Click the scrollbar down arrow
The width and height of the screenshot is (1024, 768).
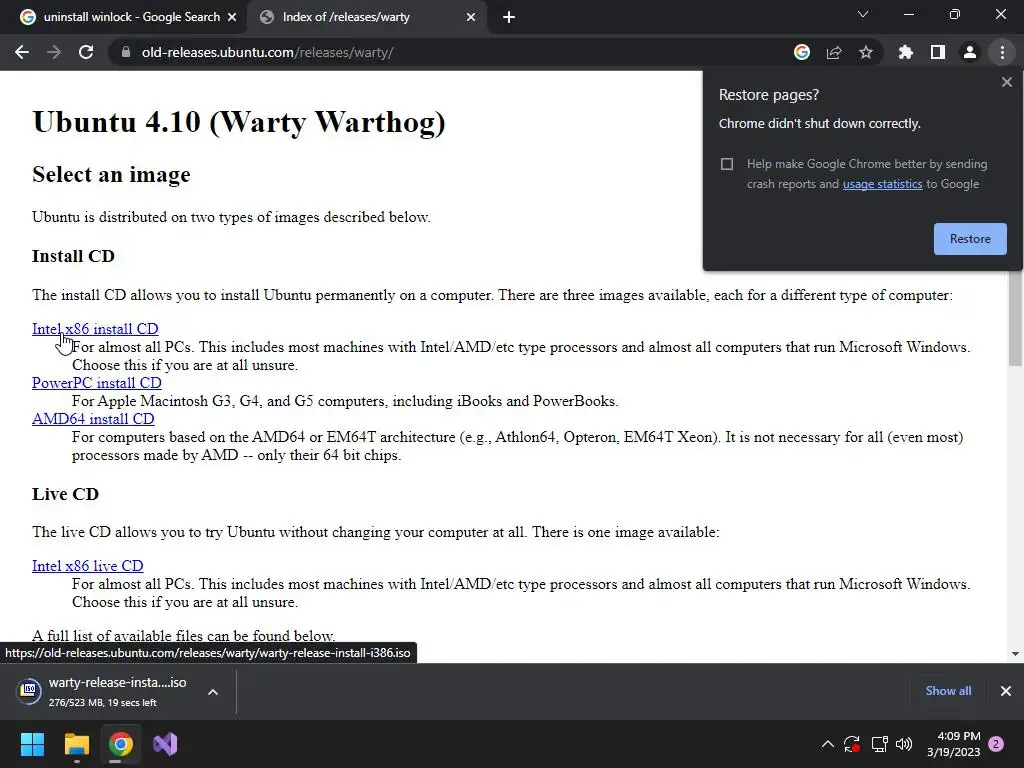(x=1015, y=654)
